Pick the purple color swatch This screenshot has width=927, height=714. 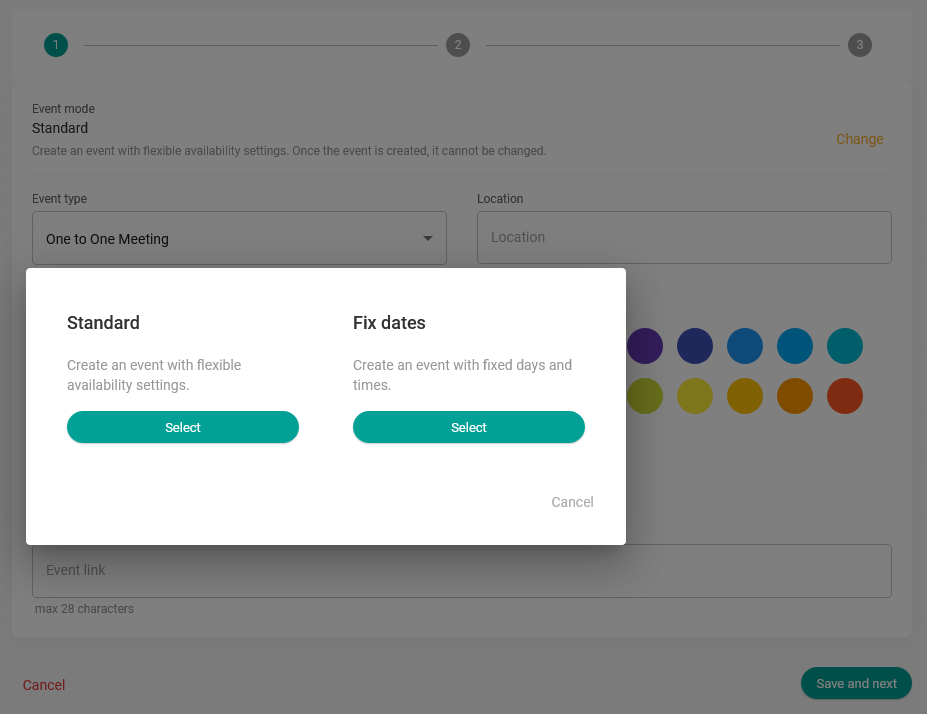(x=645, y=346)
